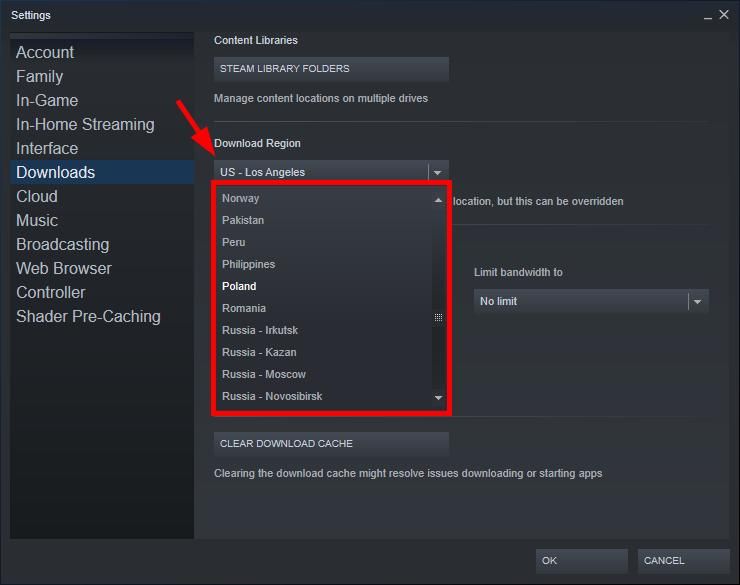Select Russia - Novosibirsk region
The width and height of the screenshot is (740, 585).
tap(272, 396)
